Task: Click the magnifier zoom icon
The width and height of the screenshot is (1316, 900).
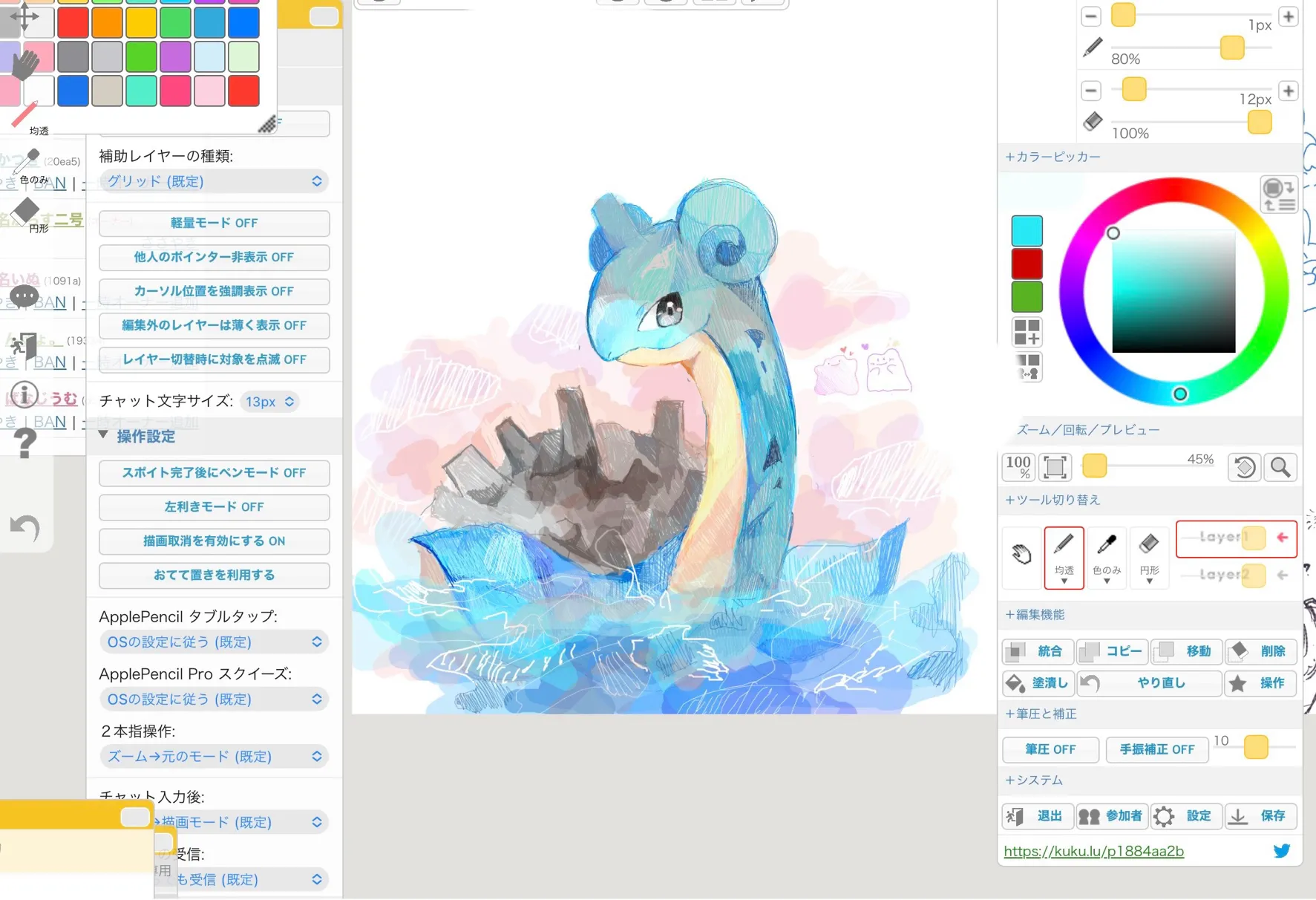Action: pos(1280,467)
